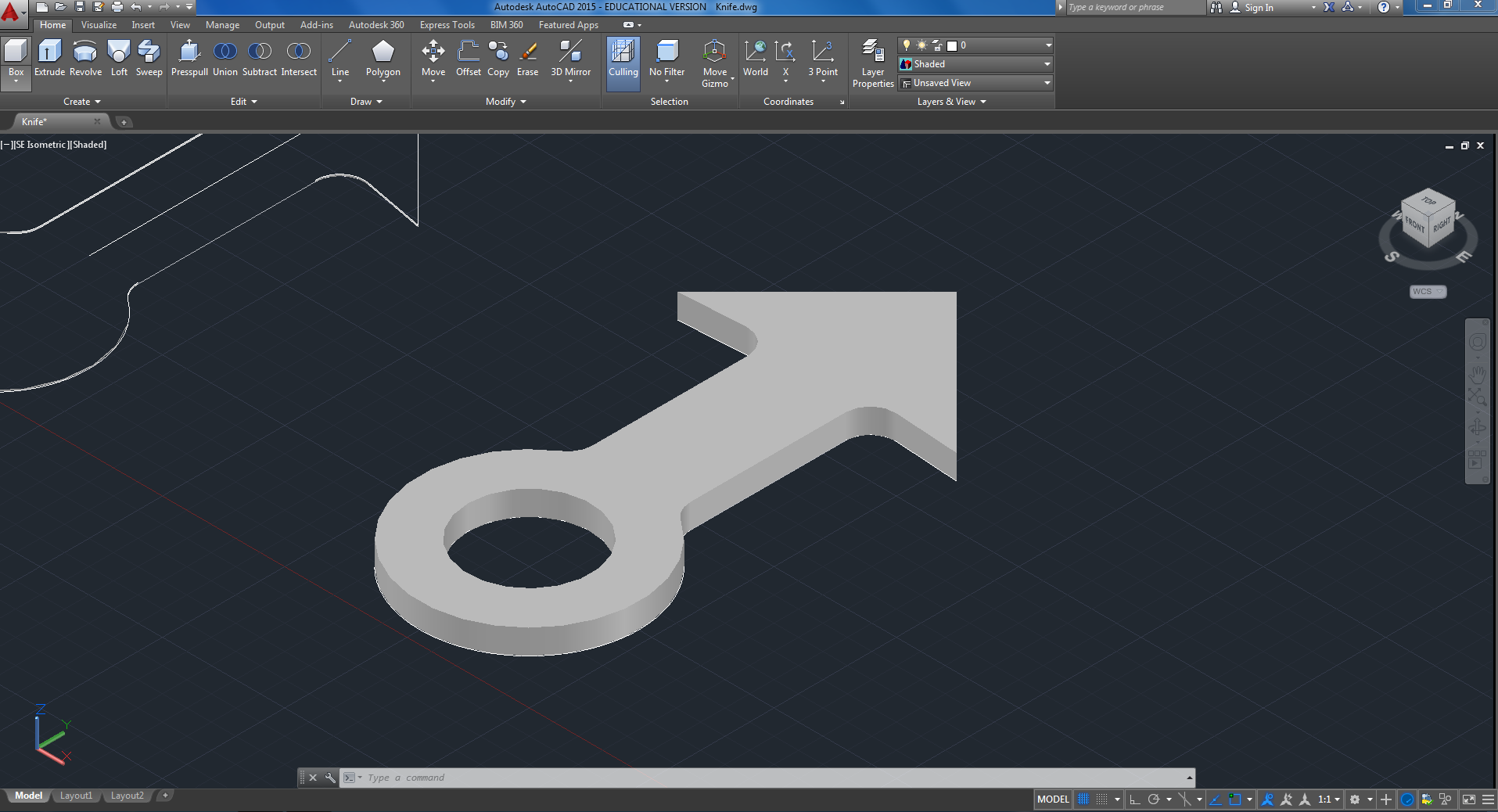This screenshot has height=812, width=1498.
Task: Toggle snap mode dots in status bar
Action: click(x=1101, y=799)
